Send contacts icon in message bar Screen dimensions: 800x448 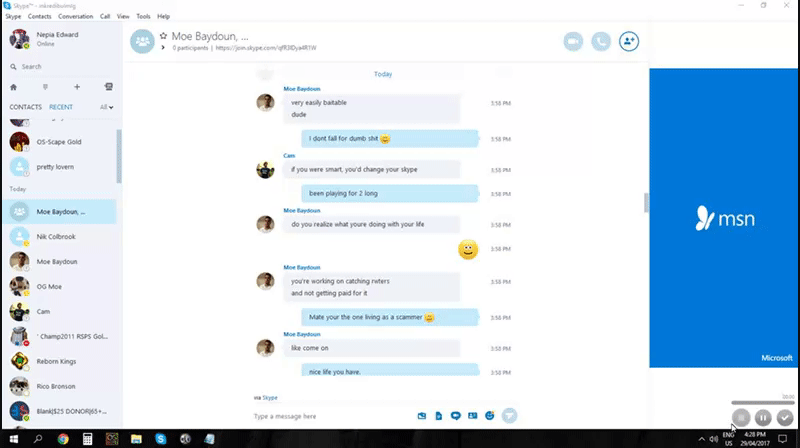[473, 416]
